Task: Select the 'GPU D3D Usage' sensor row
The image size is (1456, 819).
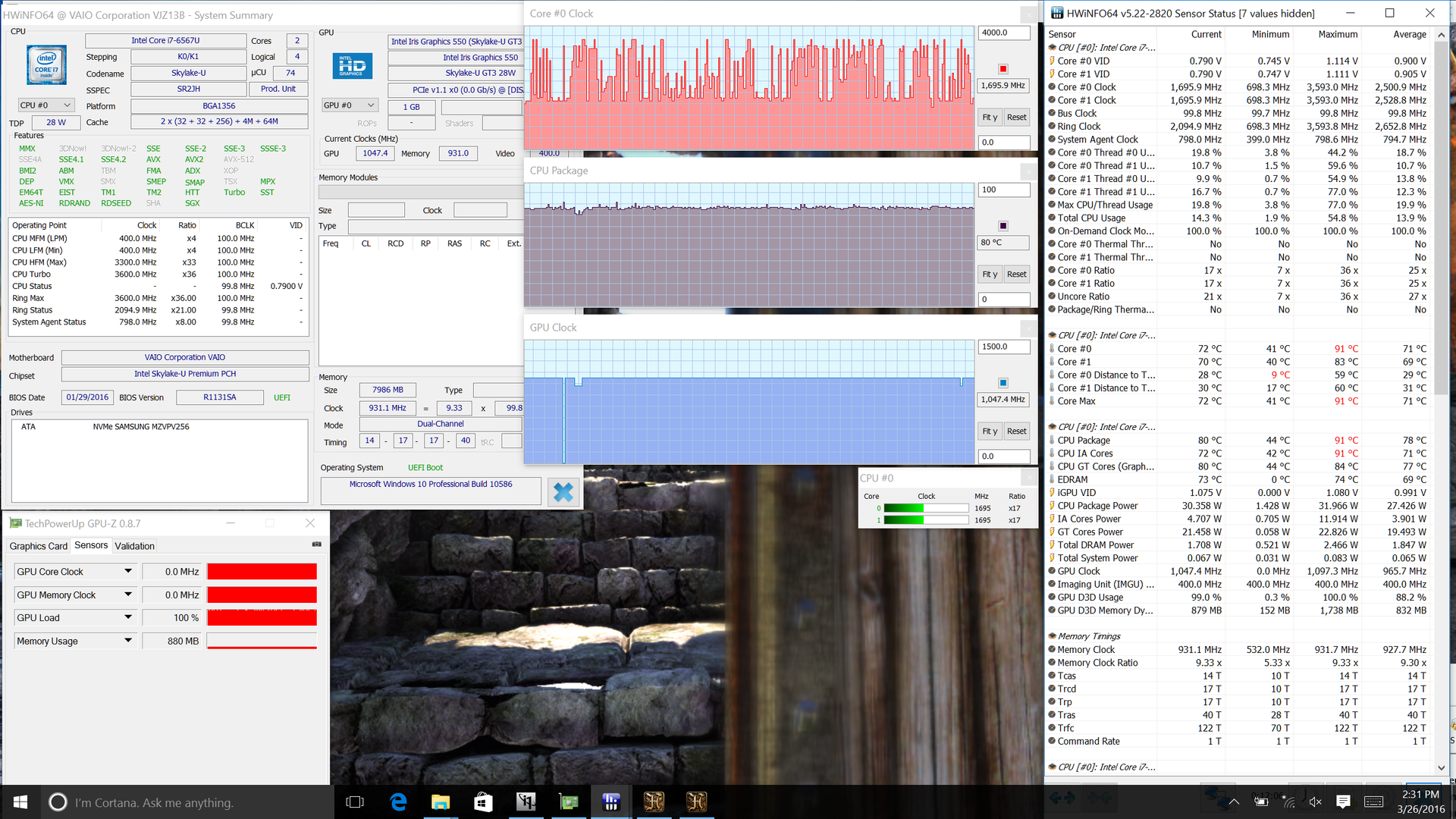Action: point(1238,598)
